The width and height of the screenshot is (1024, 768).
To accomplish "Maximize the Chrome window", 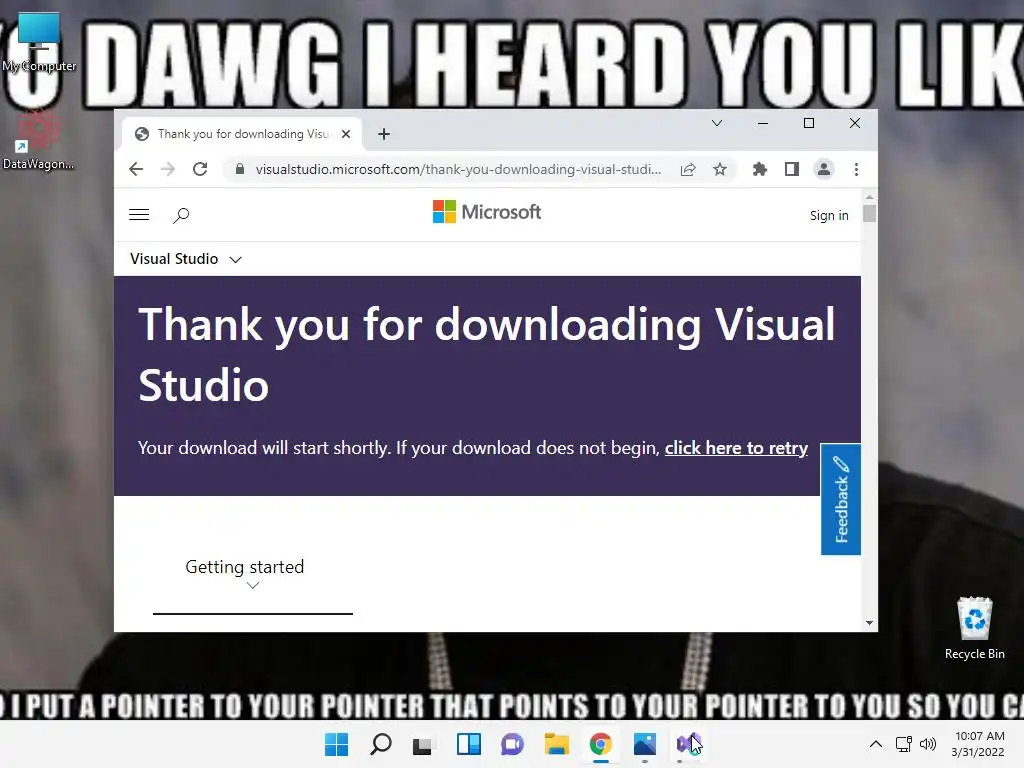I will click(x=808, y=123).
